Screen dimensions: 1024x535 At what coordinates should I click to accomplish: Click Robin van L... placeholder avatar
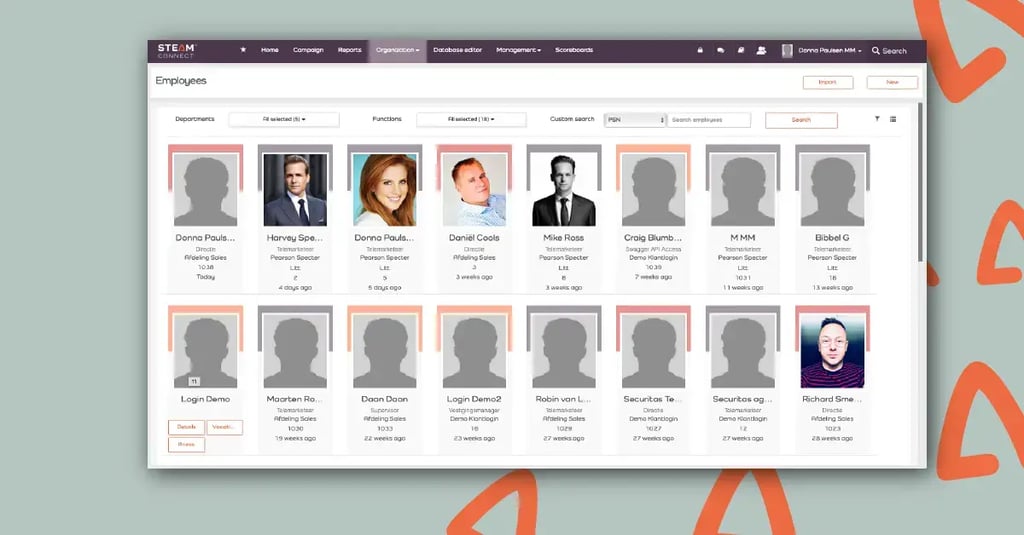[564, 351]
